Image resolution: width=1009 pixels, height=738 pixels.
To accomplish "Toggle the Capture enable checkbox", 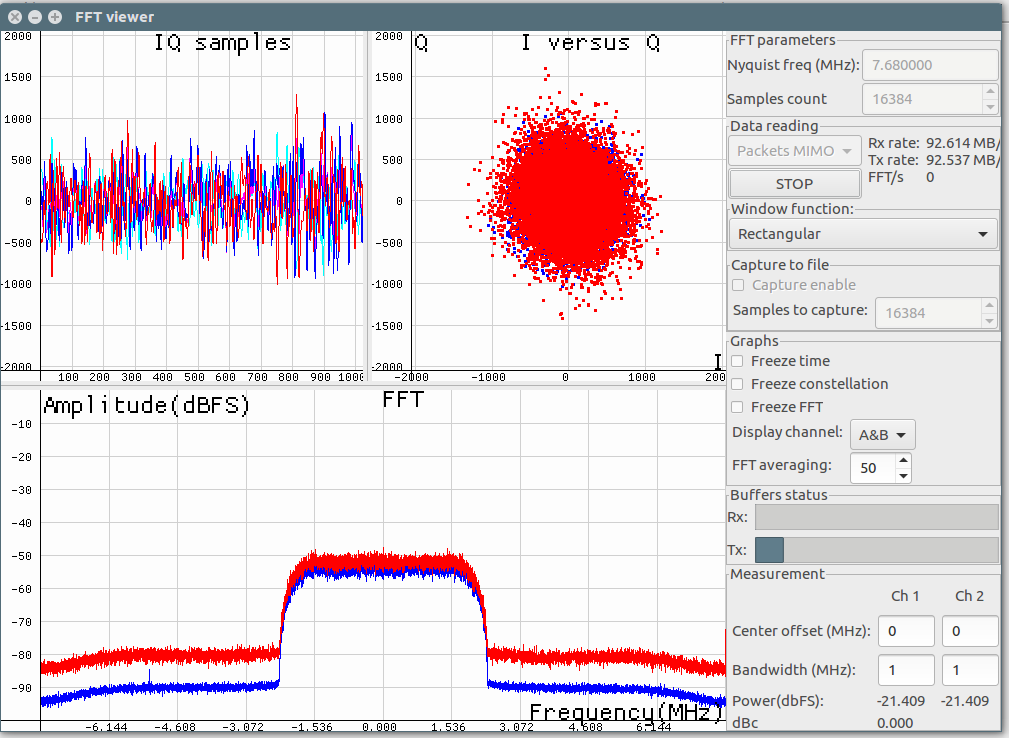I will (739, 285).
